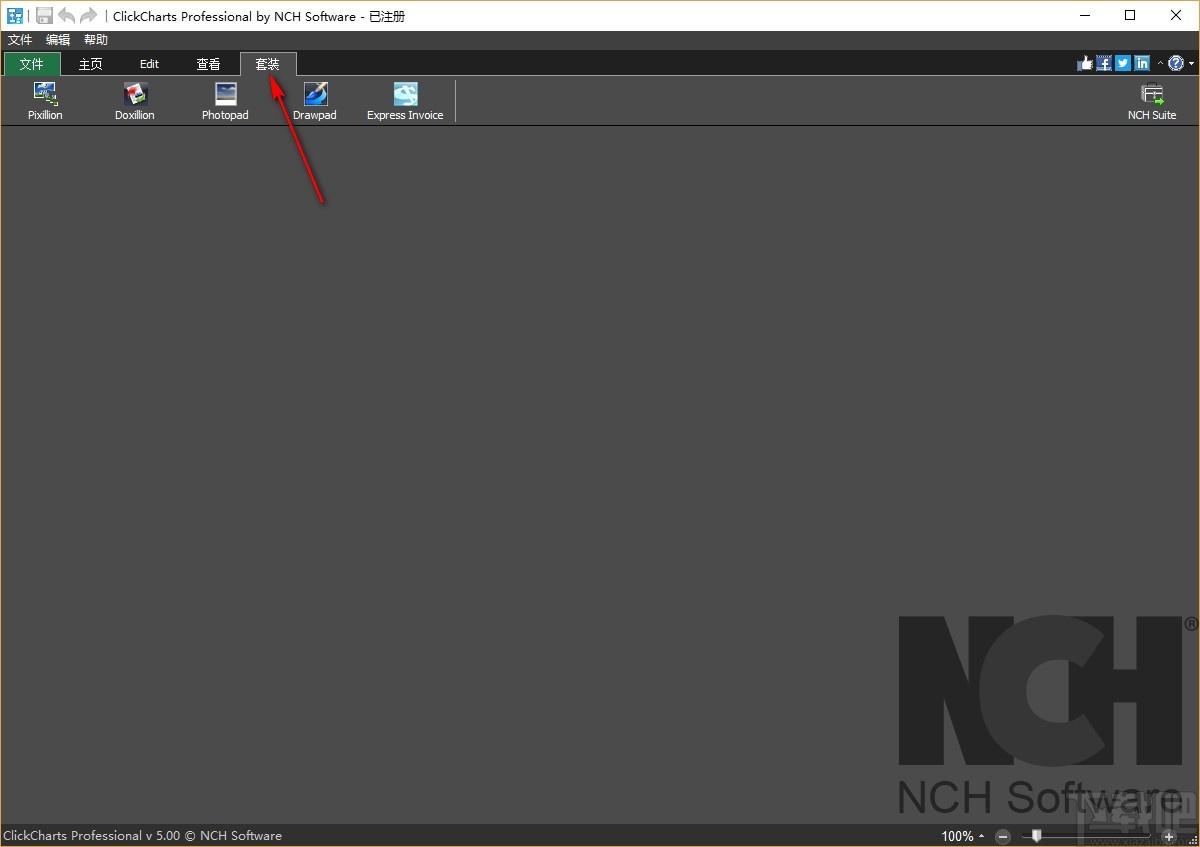The image size is (1200, 847).
Task: Switch to the green 文件 ribbon tab
Action: tap(32, 64)
